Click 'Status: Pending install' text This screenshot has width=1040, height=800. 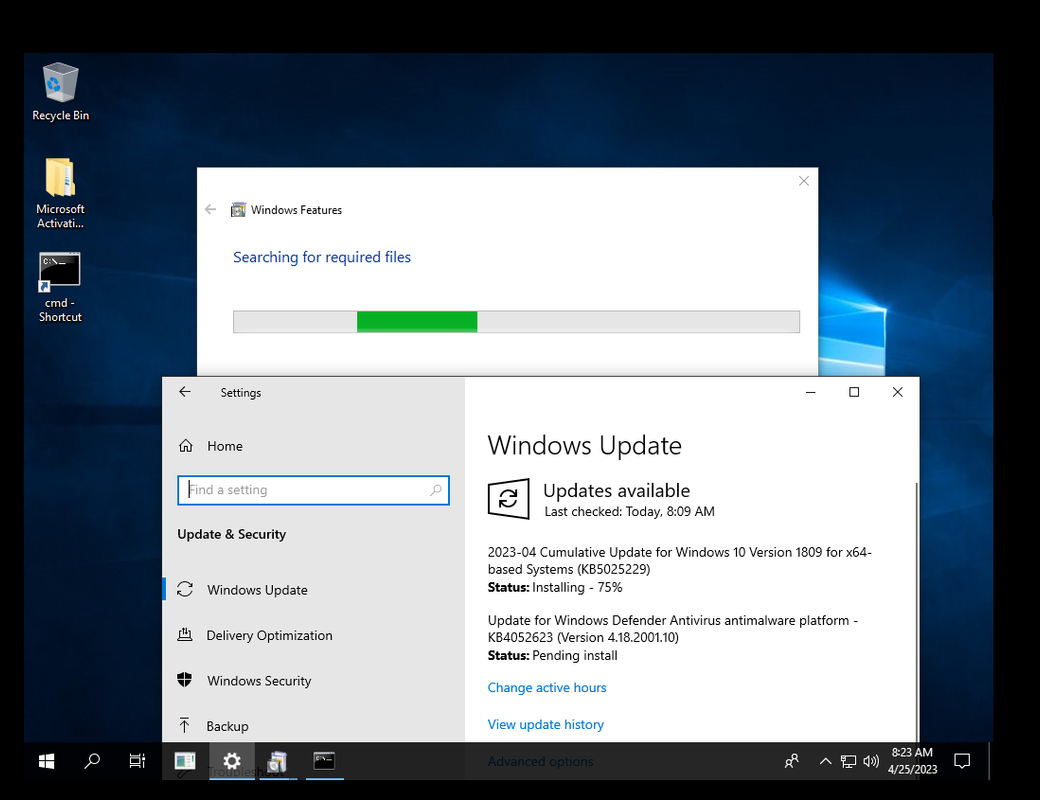coord(552,655)
